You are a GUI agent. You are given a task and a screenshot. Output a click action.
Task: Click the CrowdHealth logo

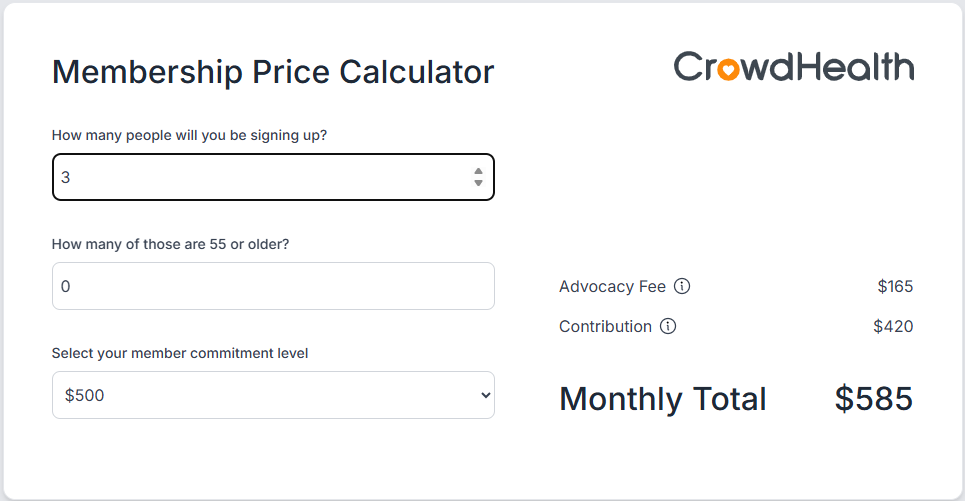[x=793, y=67]
